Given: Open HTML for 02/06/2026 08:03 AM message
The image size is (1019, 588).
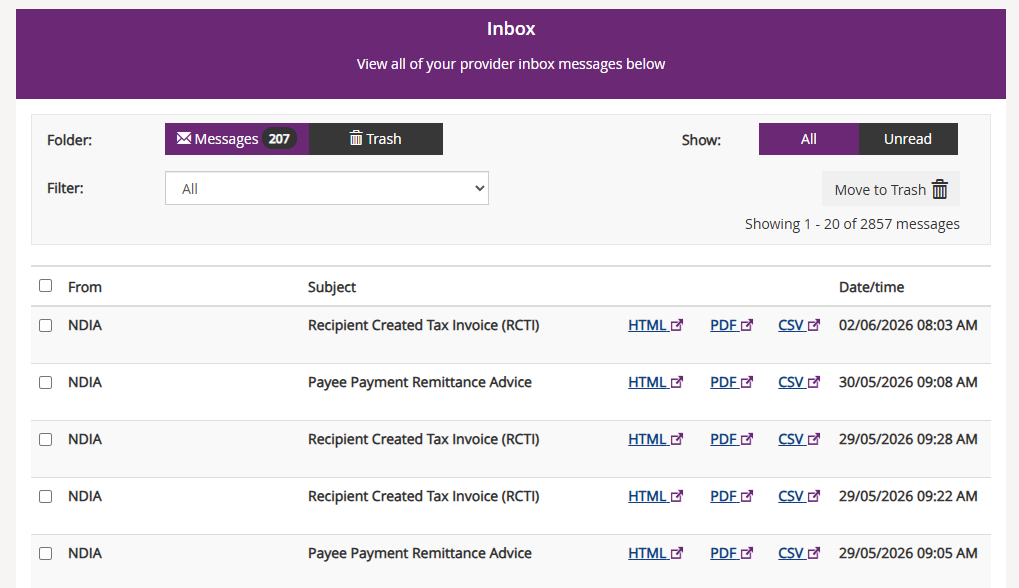Looking at the screenshot, I should (x=655, y=325).
